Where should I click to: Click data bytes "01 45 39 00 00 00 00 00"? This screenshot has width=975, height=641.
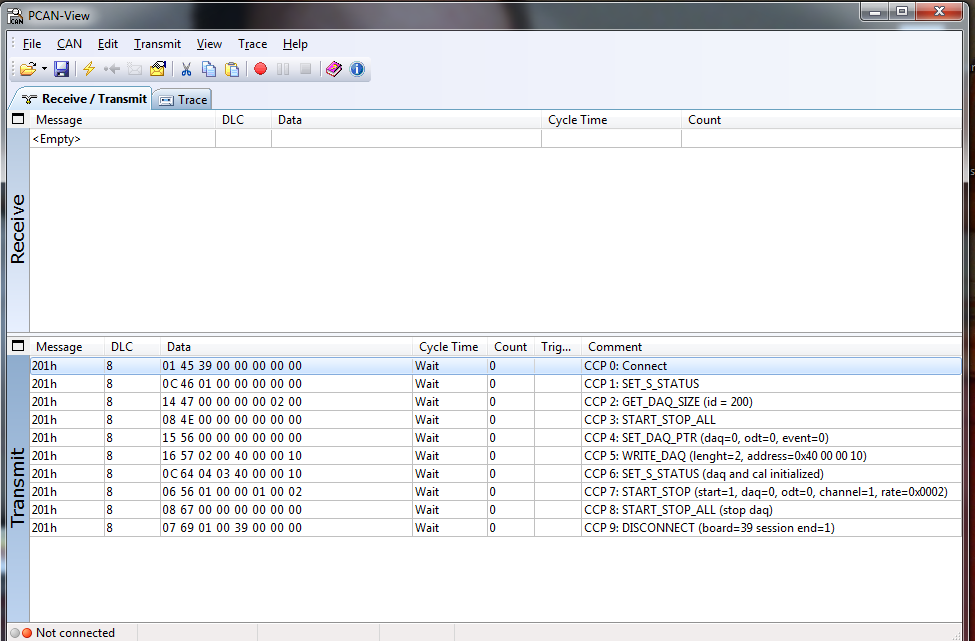(232, 366)
